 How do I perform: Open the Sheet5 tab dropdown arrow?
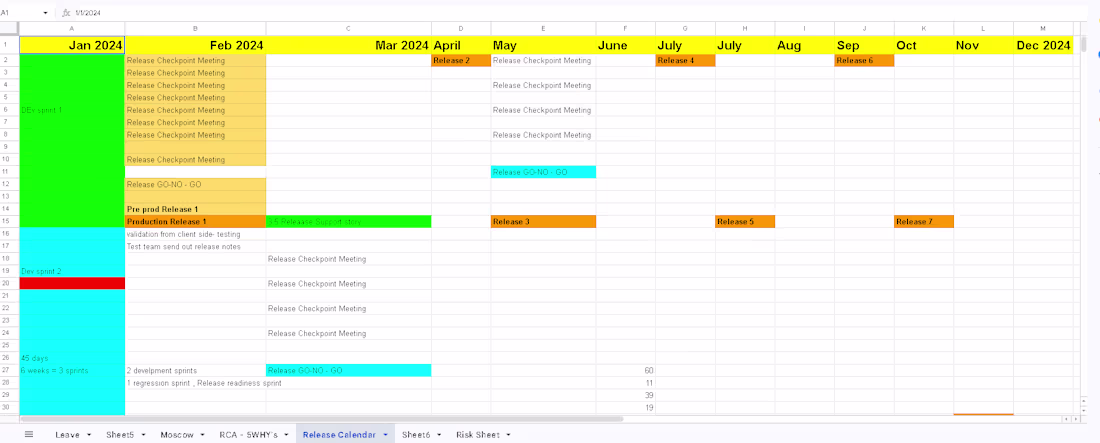(x=143, y=435)
